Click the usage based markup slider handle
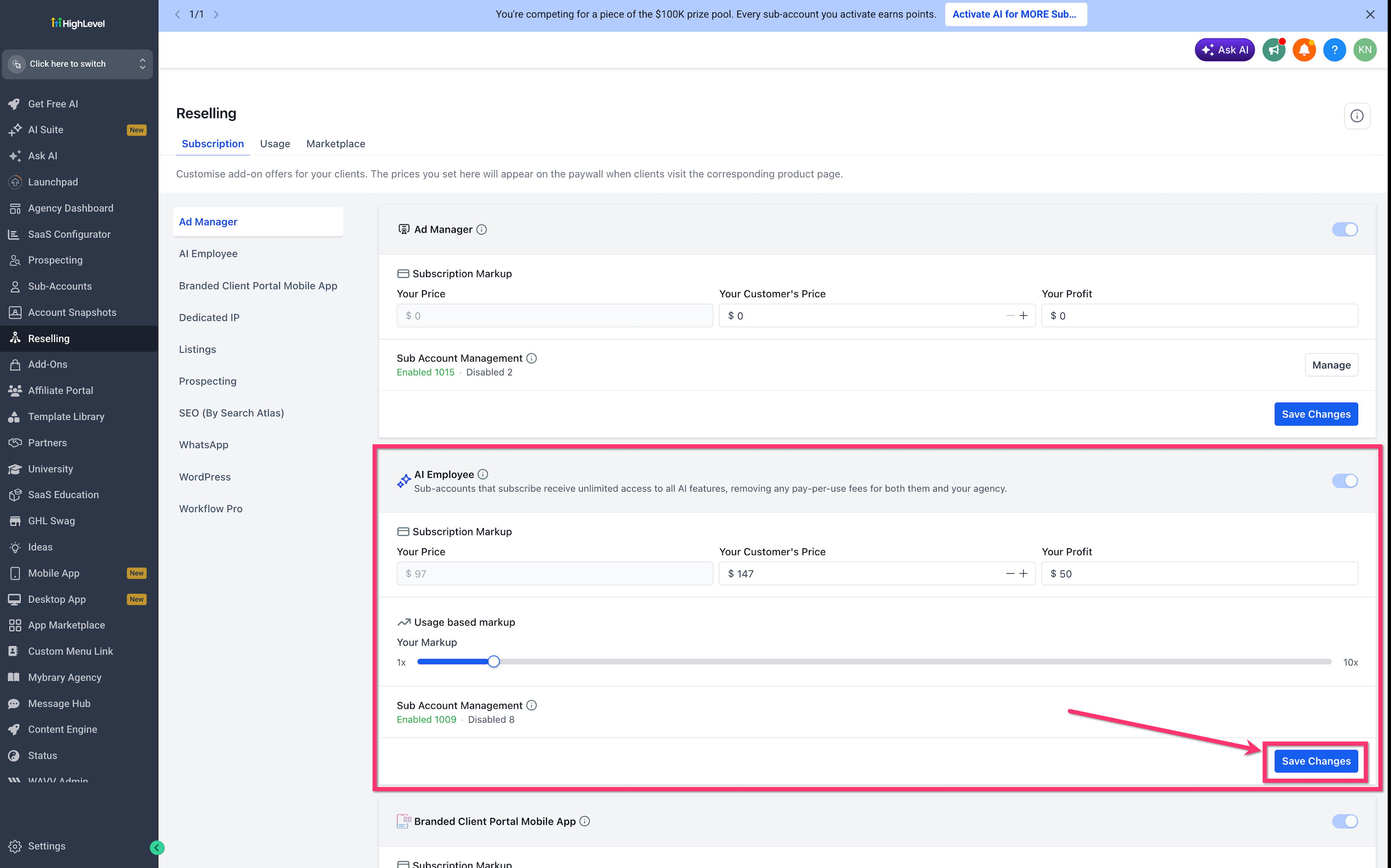The image size is (1391, 868). [x=494, y=662]
